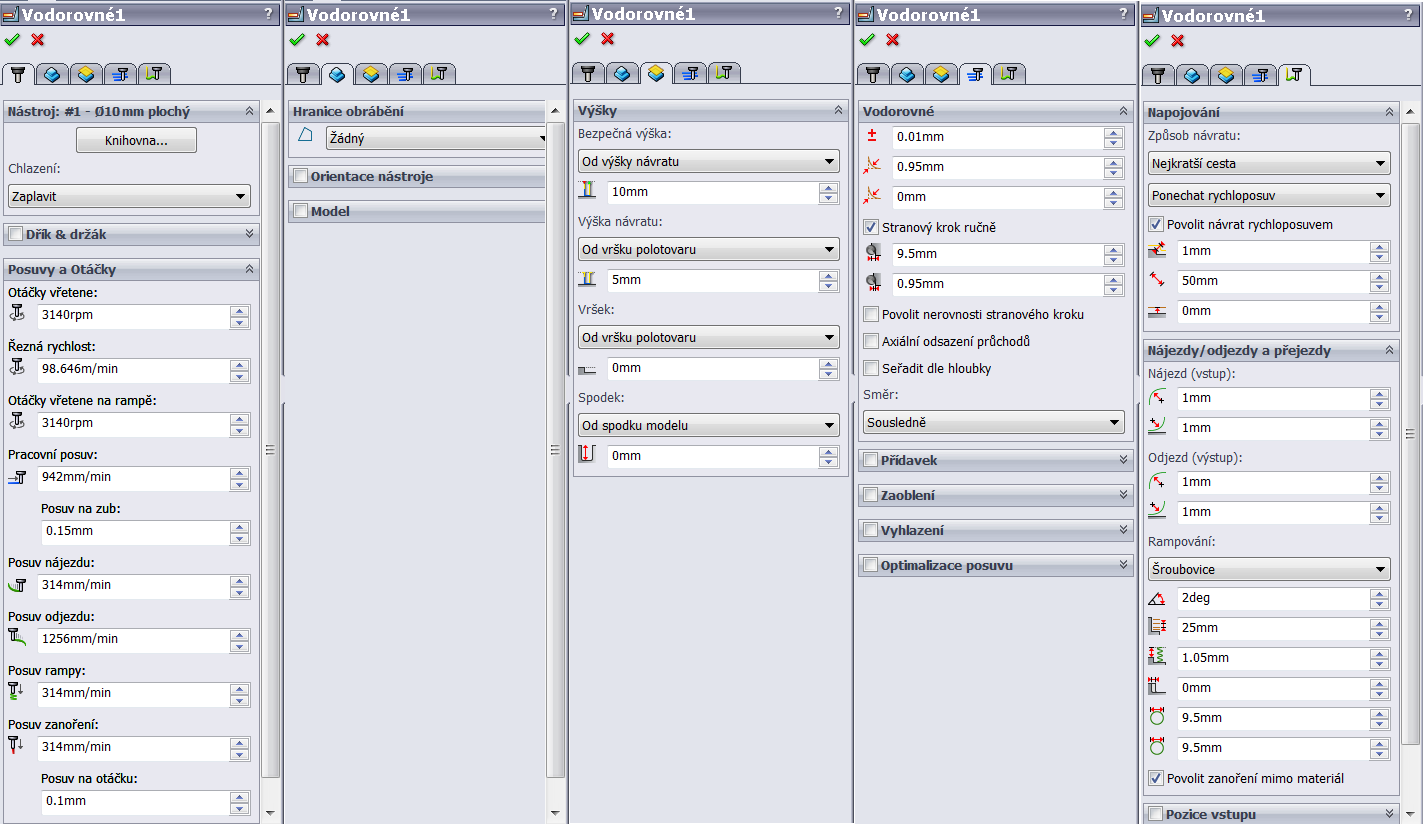Check the Orientace nástroje option

pyautogui.click(x=300, y=177)
